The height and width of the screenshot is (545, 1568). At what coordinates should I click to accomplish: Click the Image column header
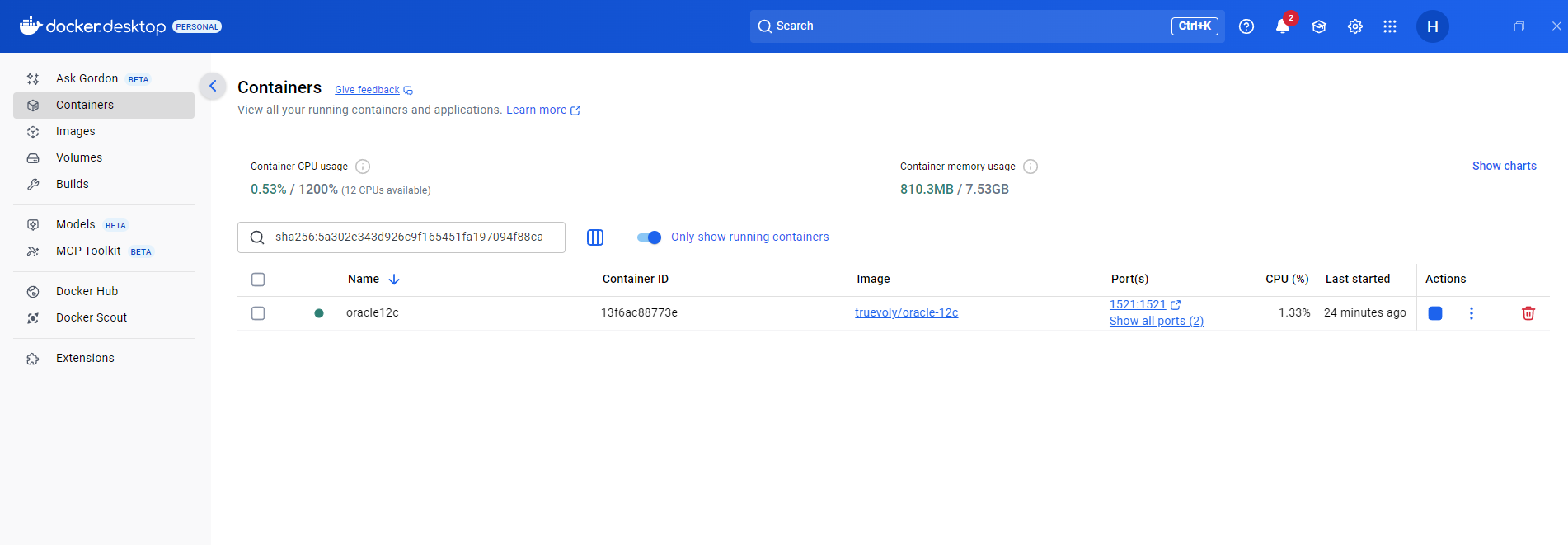873,279
